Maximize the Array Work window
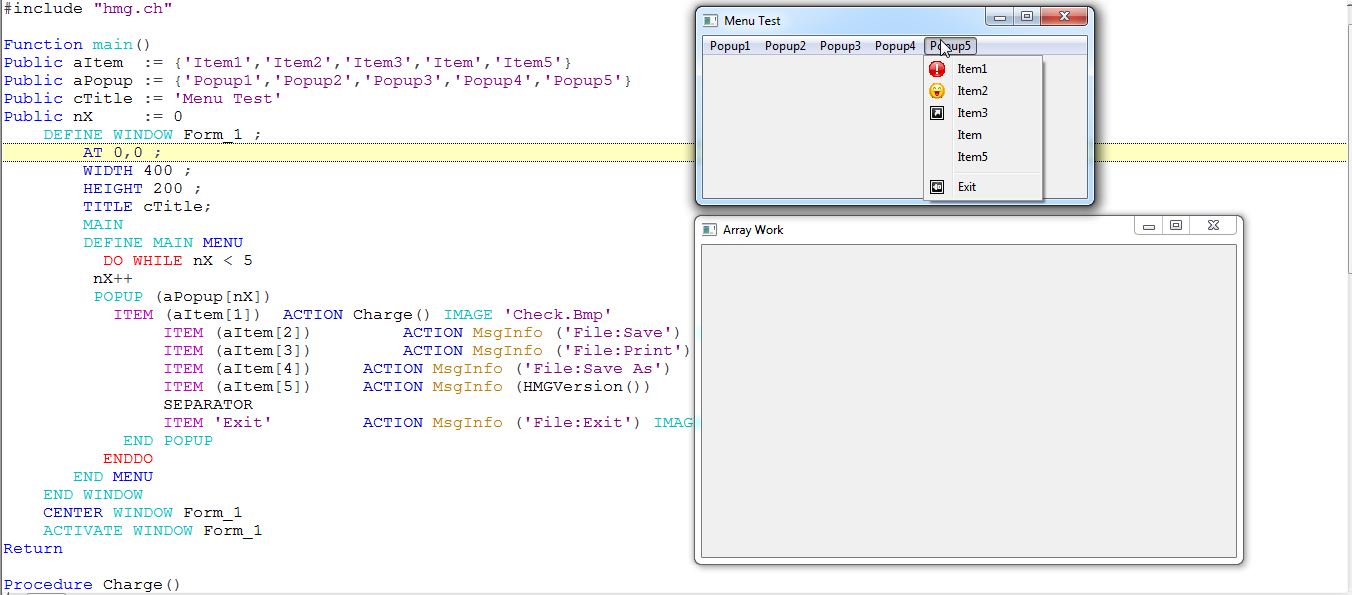This screenshot has height=595, width=1352. point(1176,226)
